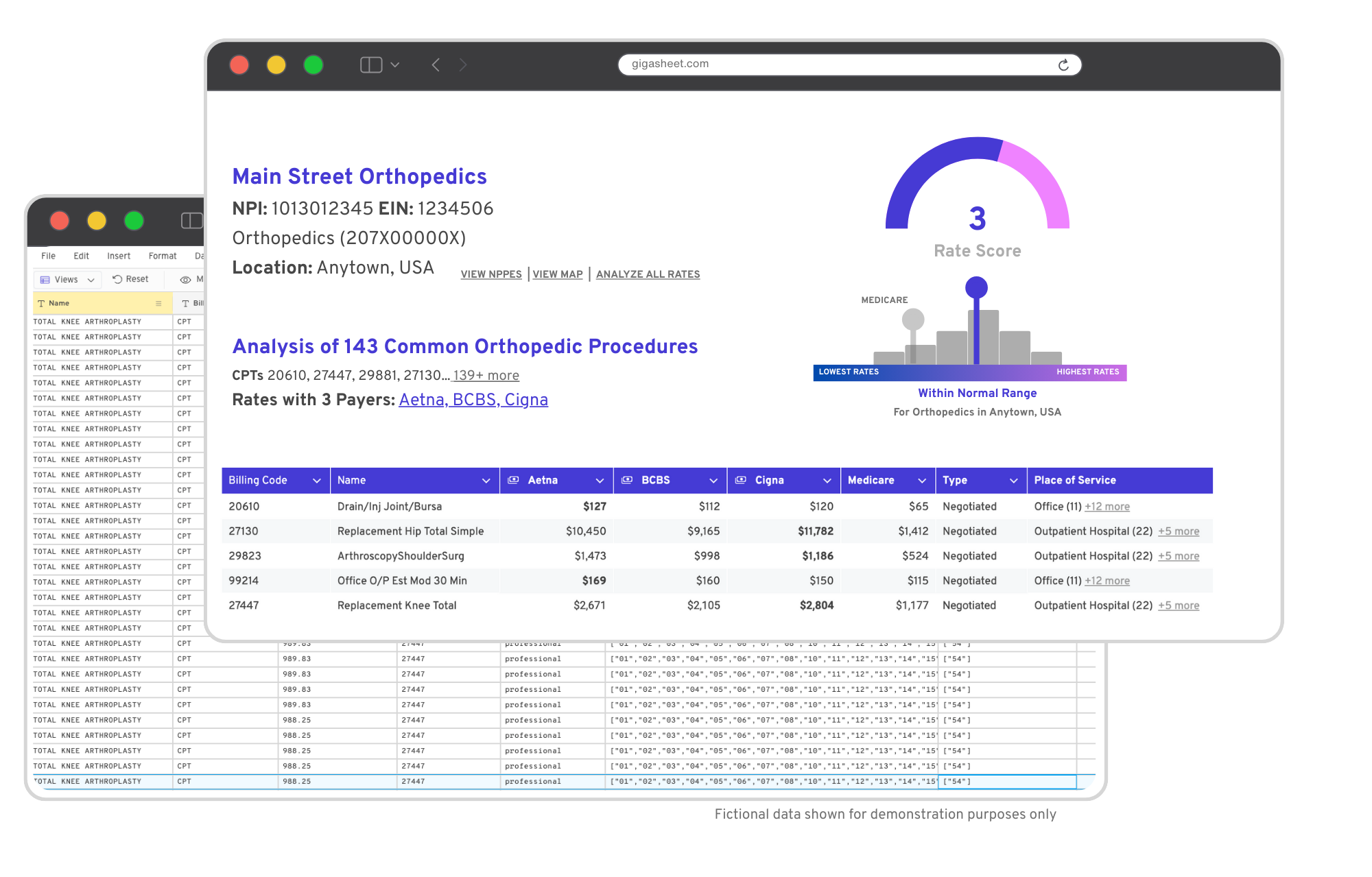
Task: Open the Views dropdown in spreadsheet toolbar
Action: [67, 279]
